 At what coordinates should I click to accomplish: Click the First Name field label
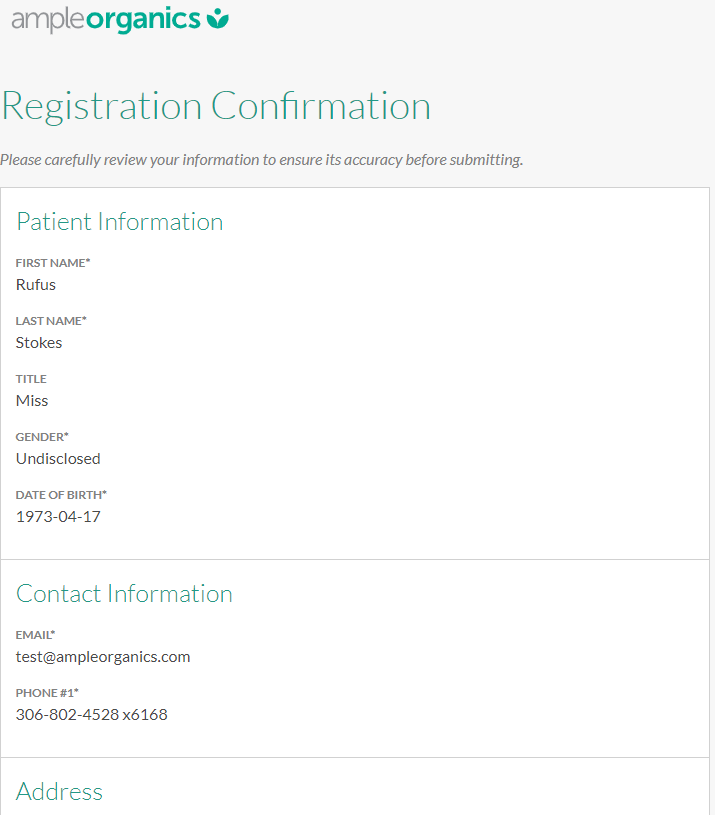pos(53,263)
